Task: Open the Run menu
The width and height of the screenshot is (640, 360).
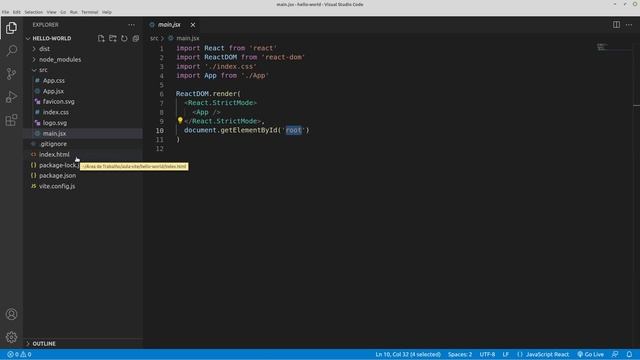Action: click(x=73, y=12)
